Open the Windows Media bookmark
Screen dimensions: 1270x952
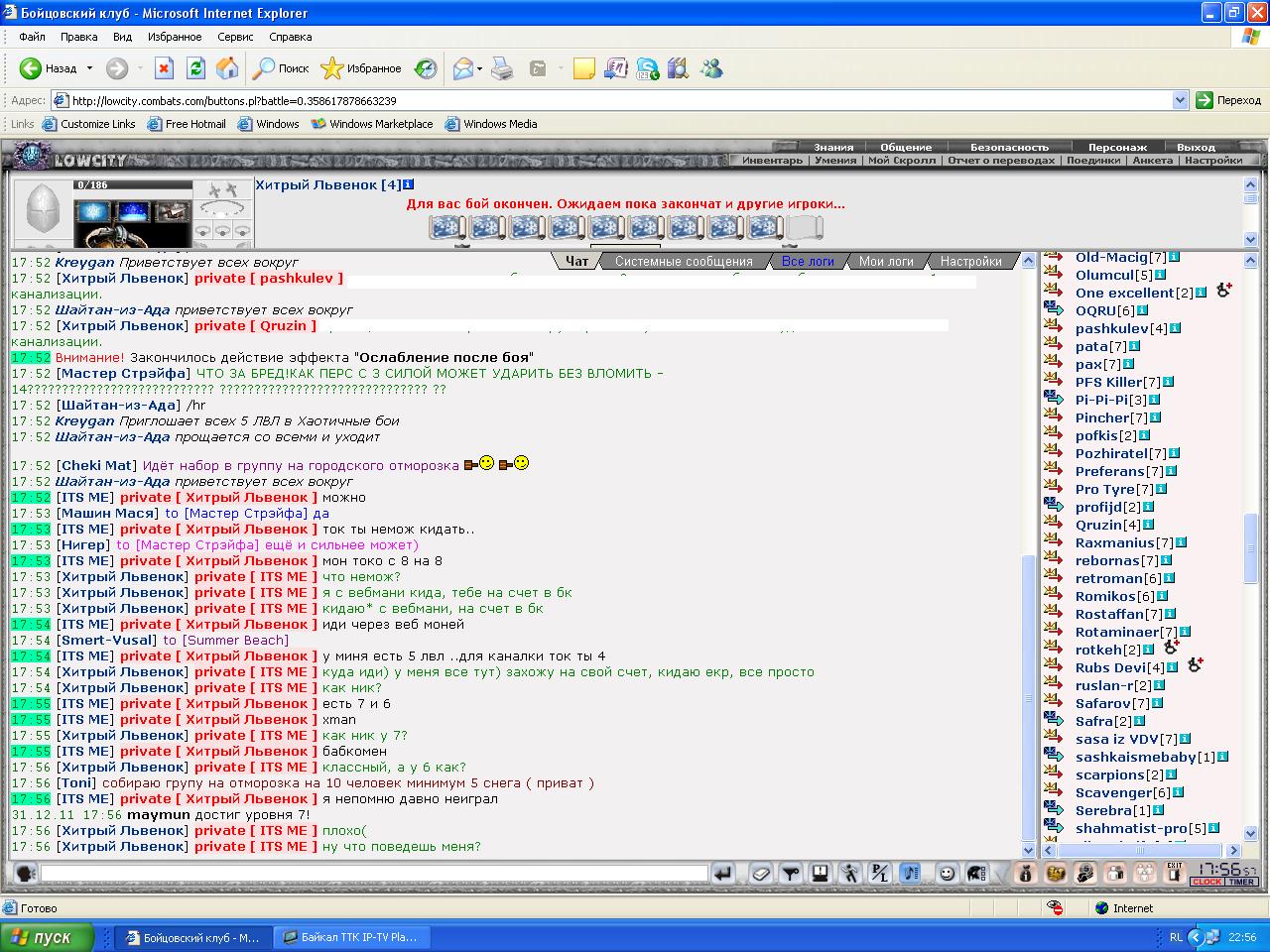491,124
